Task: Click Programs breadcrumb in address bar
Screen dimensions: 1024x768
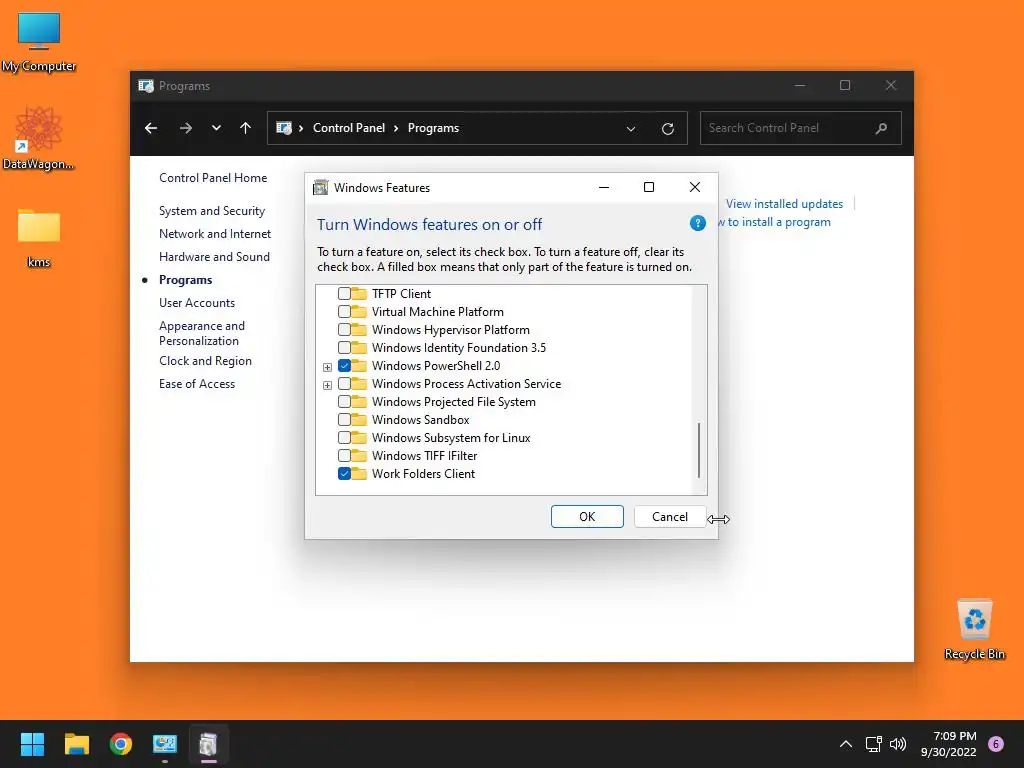Action: click(x=433, y=128)
